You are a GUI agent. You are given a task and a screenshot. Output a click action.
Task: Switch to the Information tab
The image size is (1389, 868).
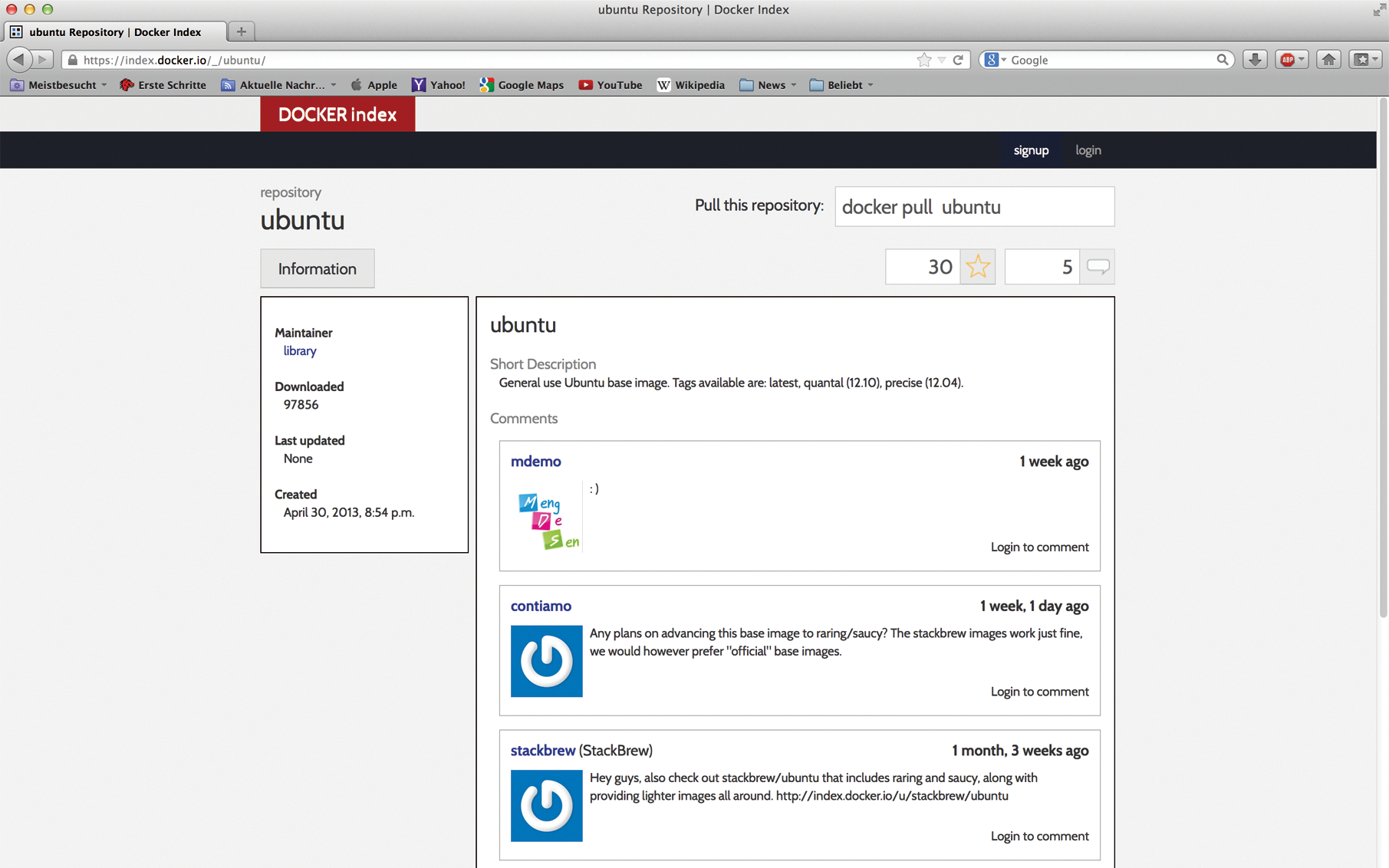318,268
